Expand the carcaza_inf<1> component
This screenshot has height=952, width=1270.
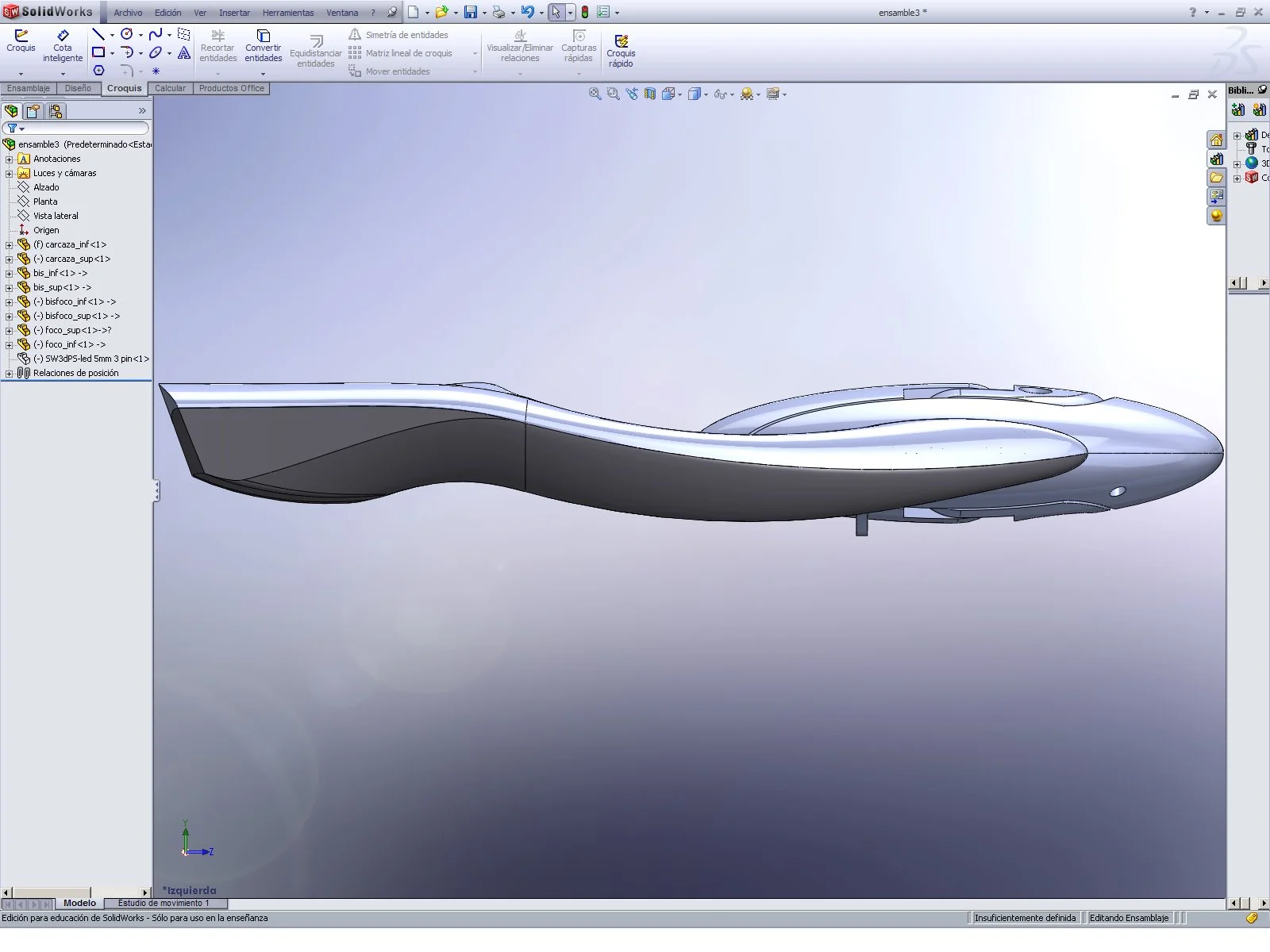click(9, 244)
